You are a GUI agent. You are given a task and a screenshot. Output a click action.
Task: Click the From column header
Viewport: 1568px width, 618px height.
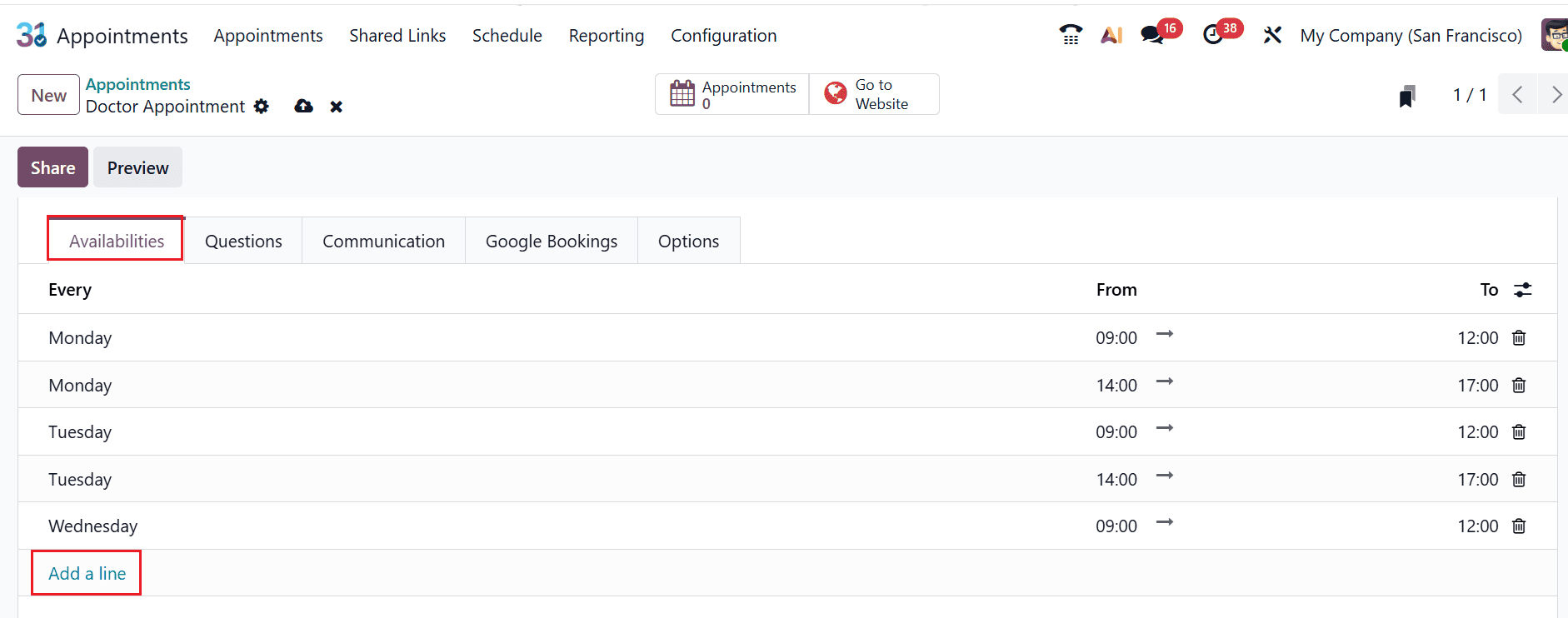tap(1116, 290)
